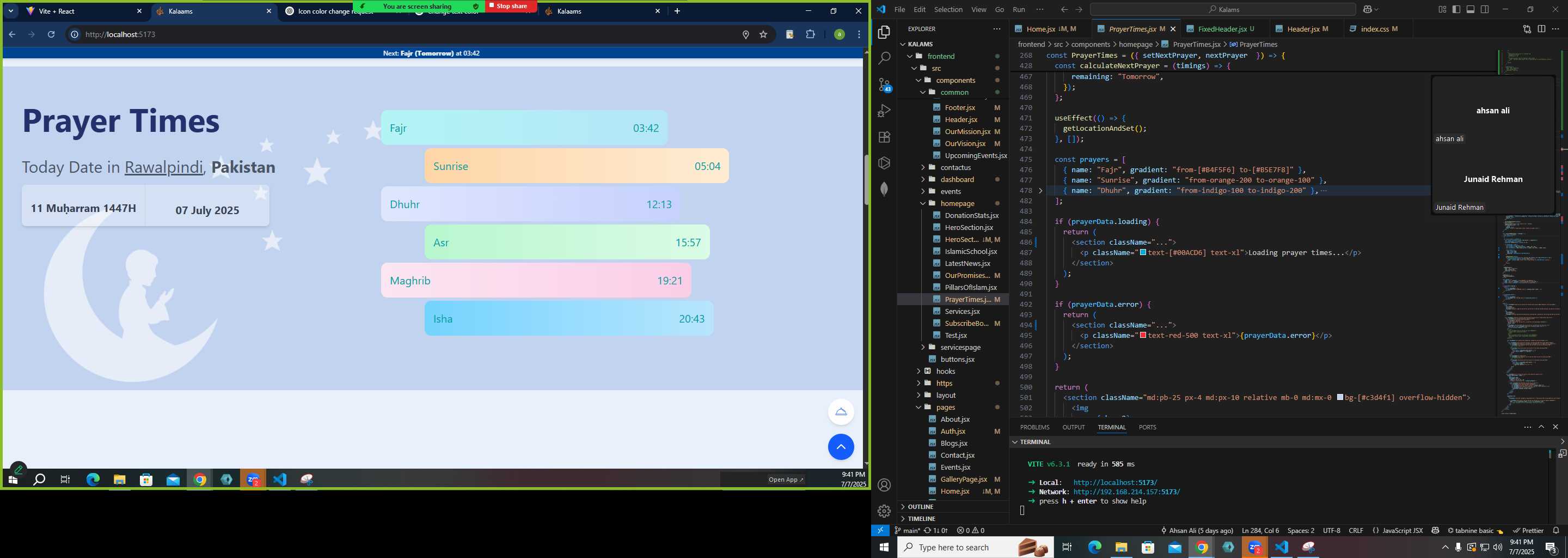
Task: Open Source Control view with 43 badge
Action: click(884, 84)
